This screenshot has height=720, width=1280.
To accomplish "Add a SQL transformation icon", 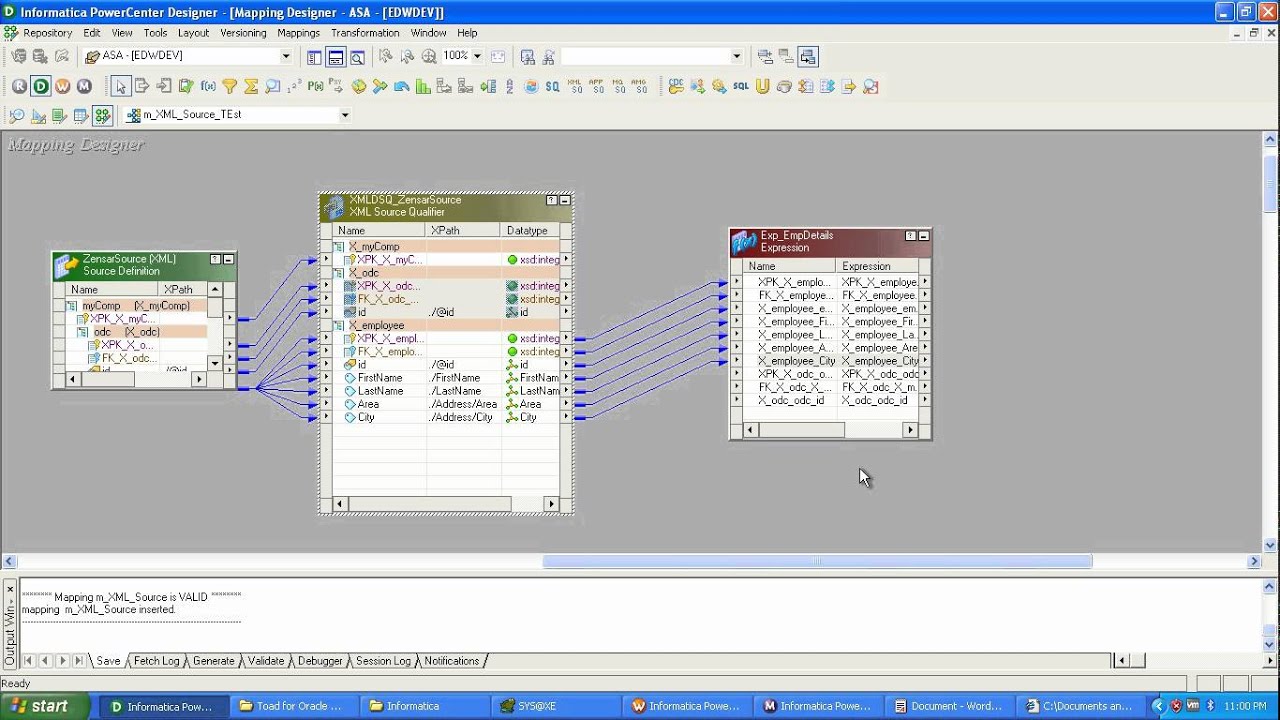I will [741, 87].
